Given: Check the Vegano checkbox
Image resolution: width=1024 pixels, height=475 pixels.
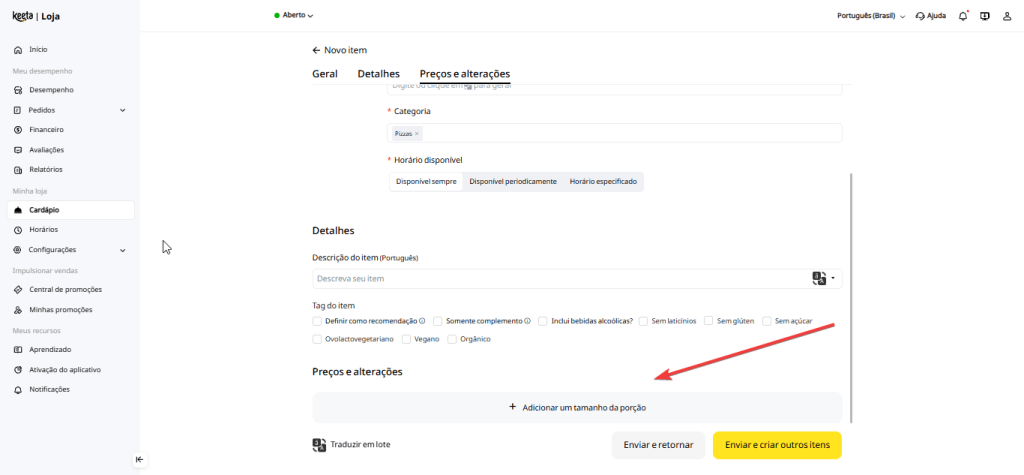Looking at the screenshot, I should (406, 339).
